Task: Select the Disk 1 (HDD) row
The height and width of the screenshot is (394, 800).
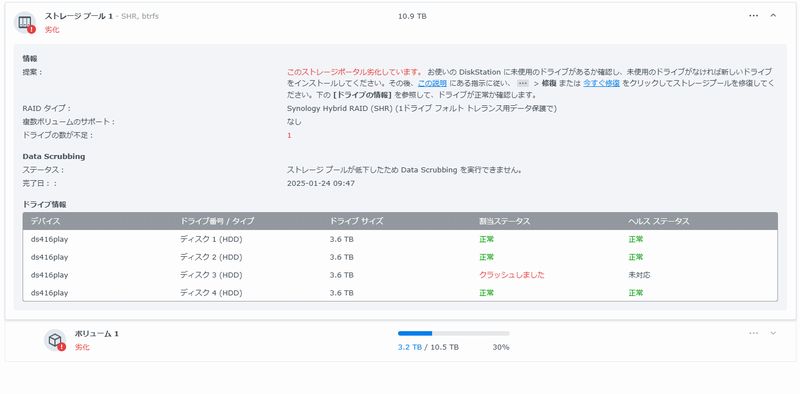Action: (400, 239)
